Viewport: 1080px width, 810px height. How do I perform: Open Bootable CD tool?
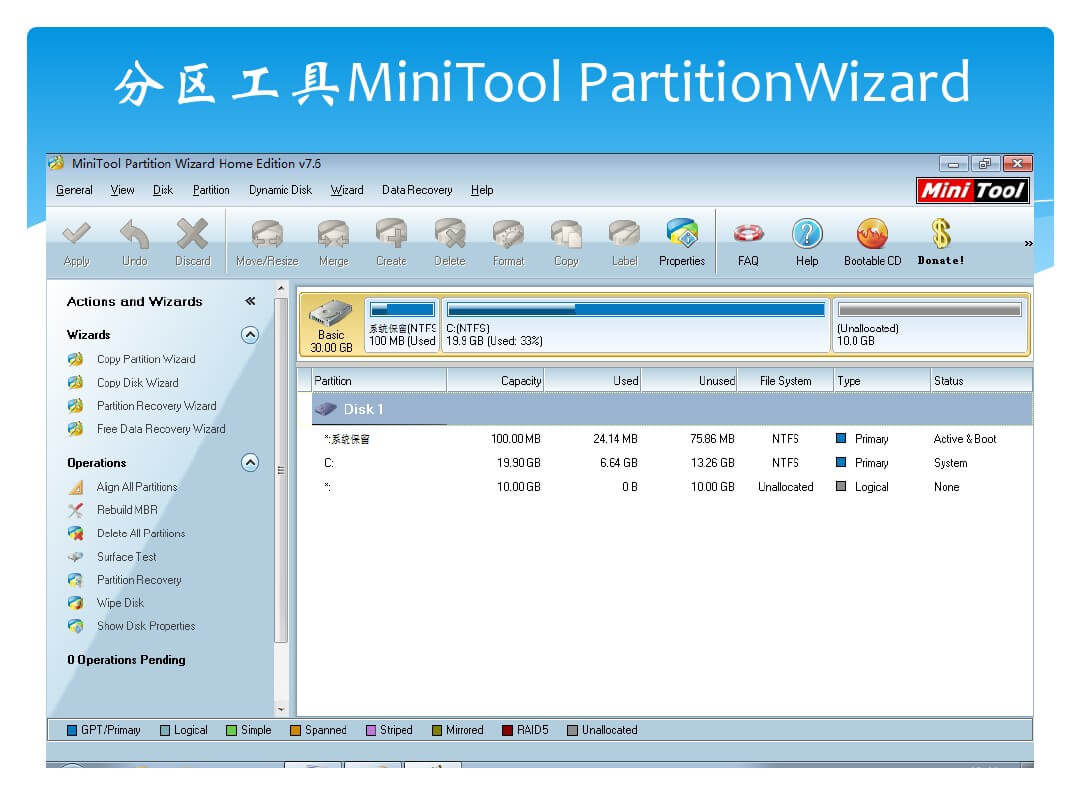coord(872,236)
